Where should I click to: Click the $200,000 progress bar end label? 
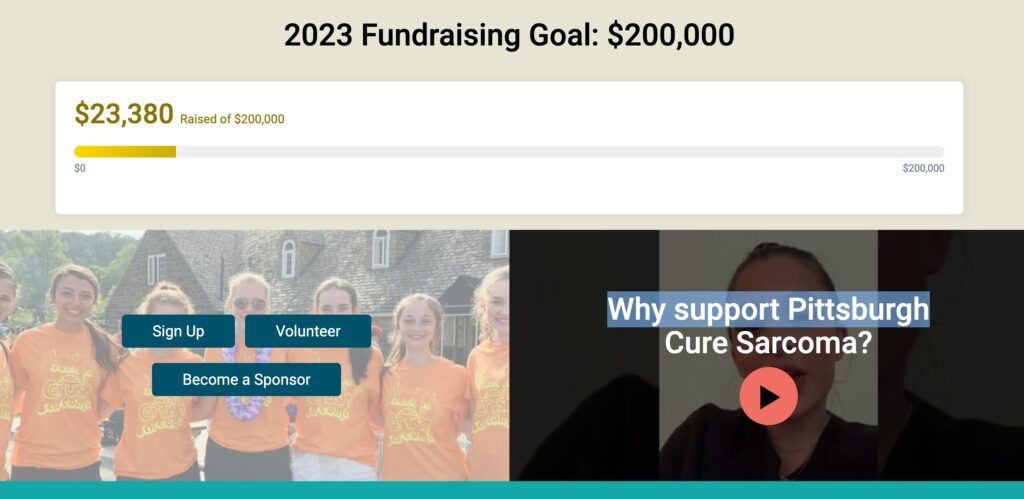pos(923,169)
